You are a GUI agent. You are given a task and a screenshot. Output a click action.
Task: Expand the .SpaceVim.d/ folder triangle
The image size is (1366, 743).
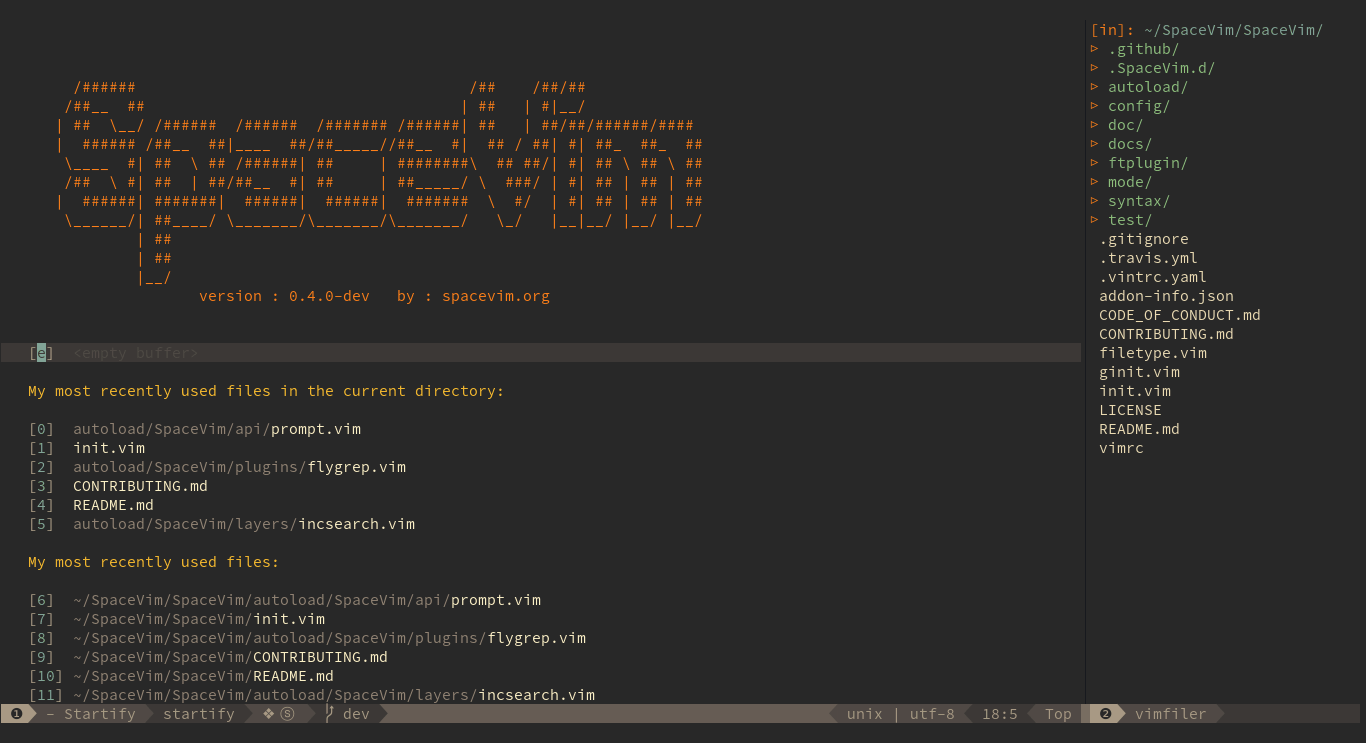[x=1095, y=68]
